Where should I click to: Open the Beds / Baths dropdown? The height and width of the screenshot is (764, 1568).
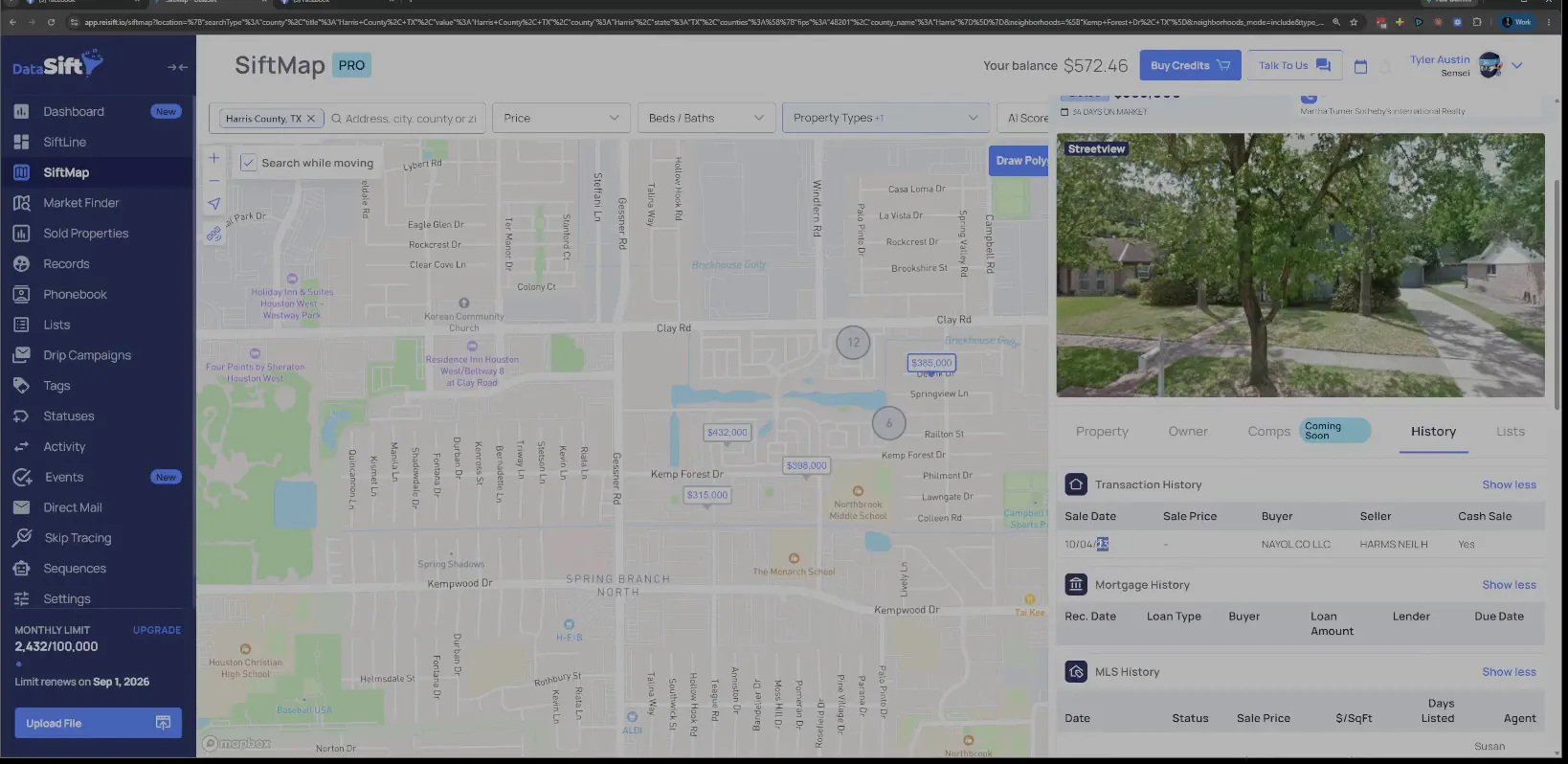click(706, 118)
